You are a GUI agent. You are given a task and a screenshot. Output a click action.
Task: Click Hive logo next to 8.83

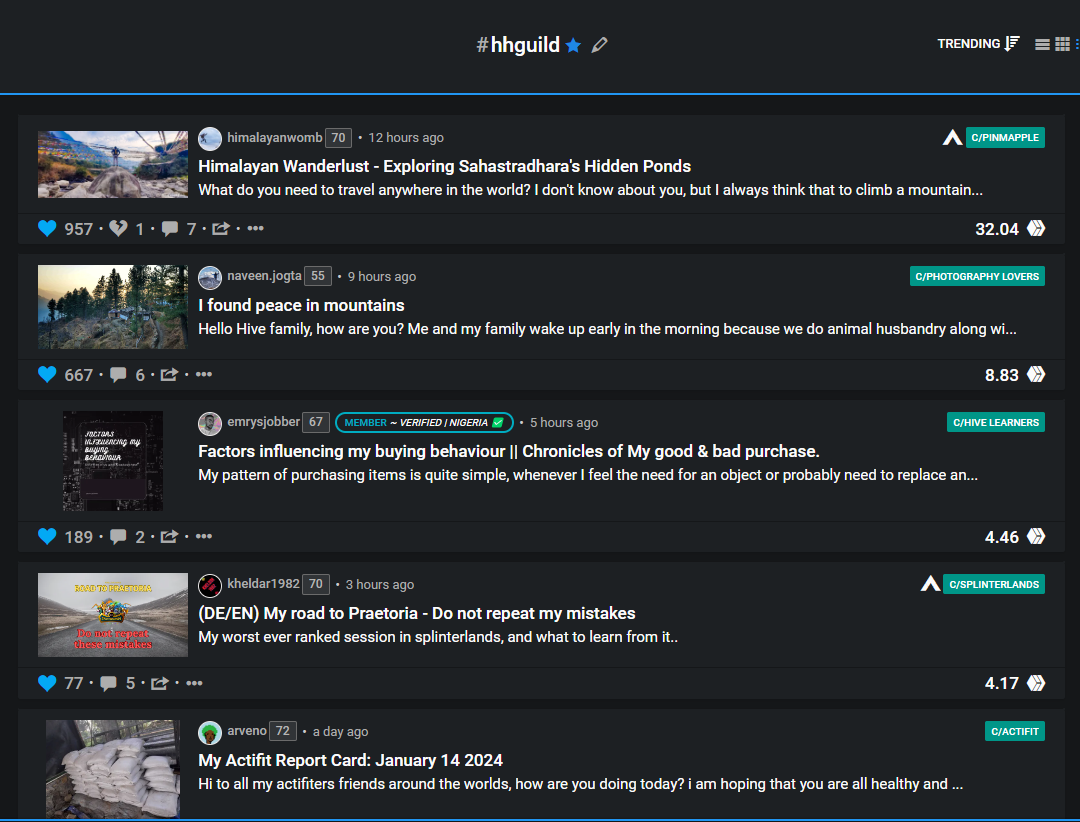click(1036, 374)
